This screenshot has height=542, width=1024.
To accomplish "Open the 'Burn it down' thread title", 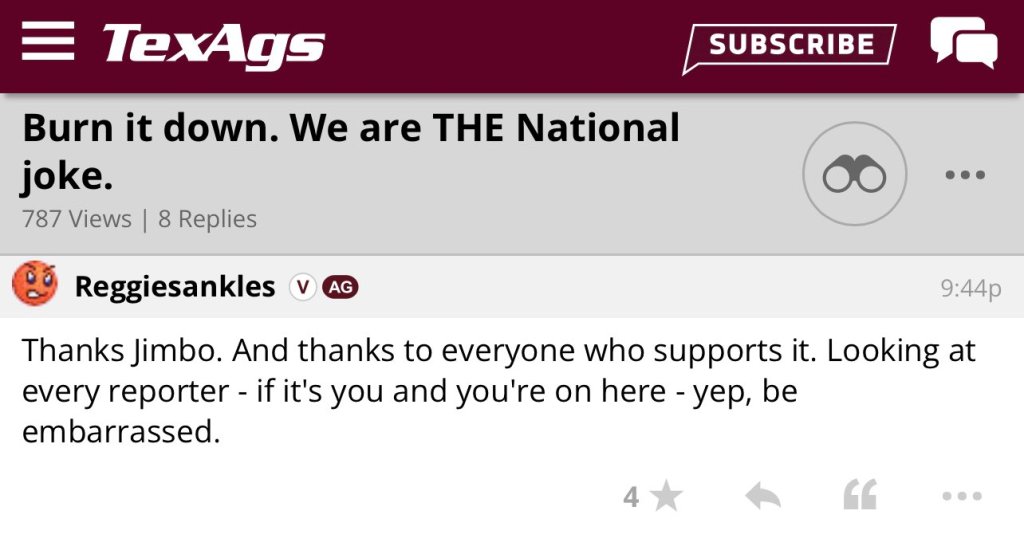I will (x=350, y=152).
